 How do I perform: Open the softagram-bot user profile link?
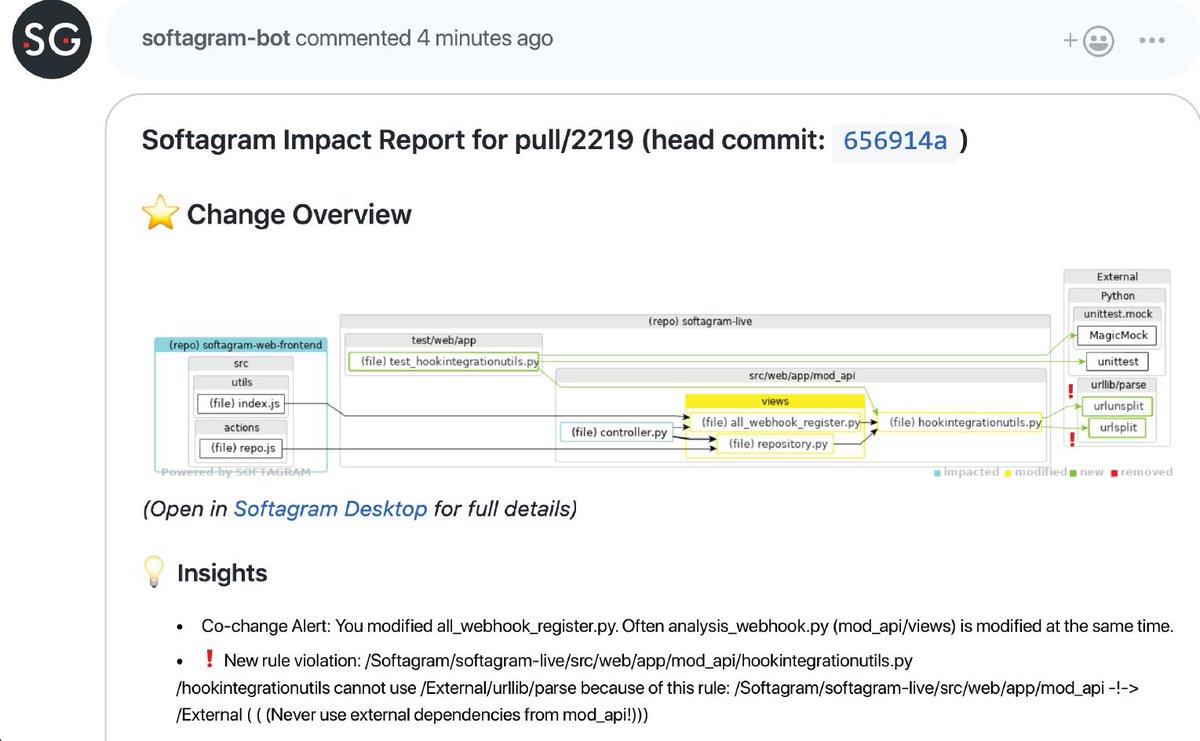[215, 39]
